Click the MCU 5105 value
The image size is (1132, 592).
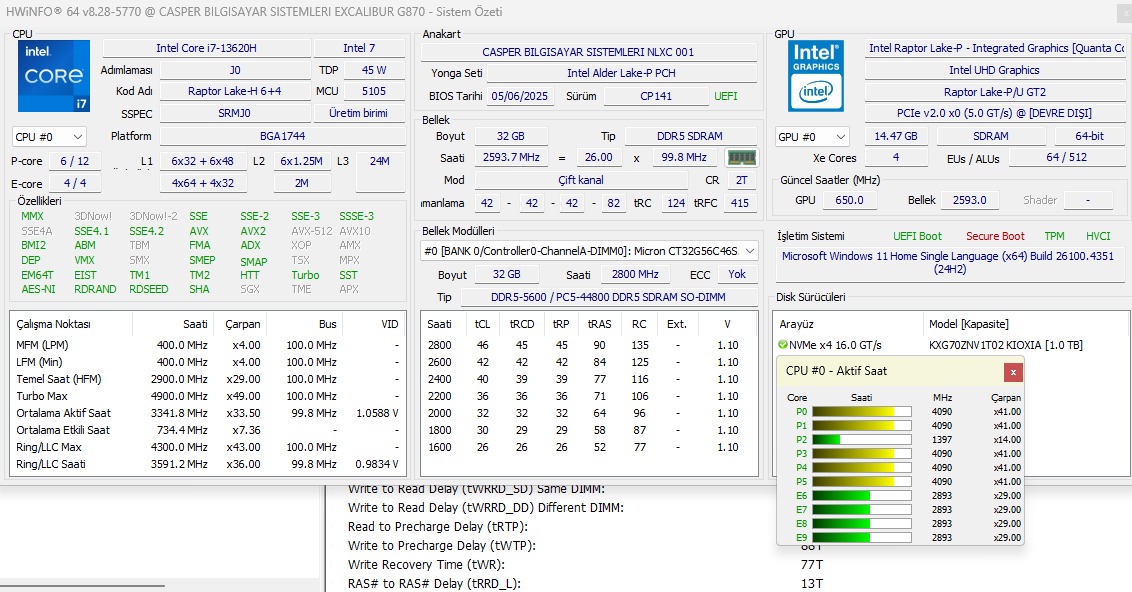pyautogui.click(x=374, y=92)
